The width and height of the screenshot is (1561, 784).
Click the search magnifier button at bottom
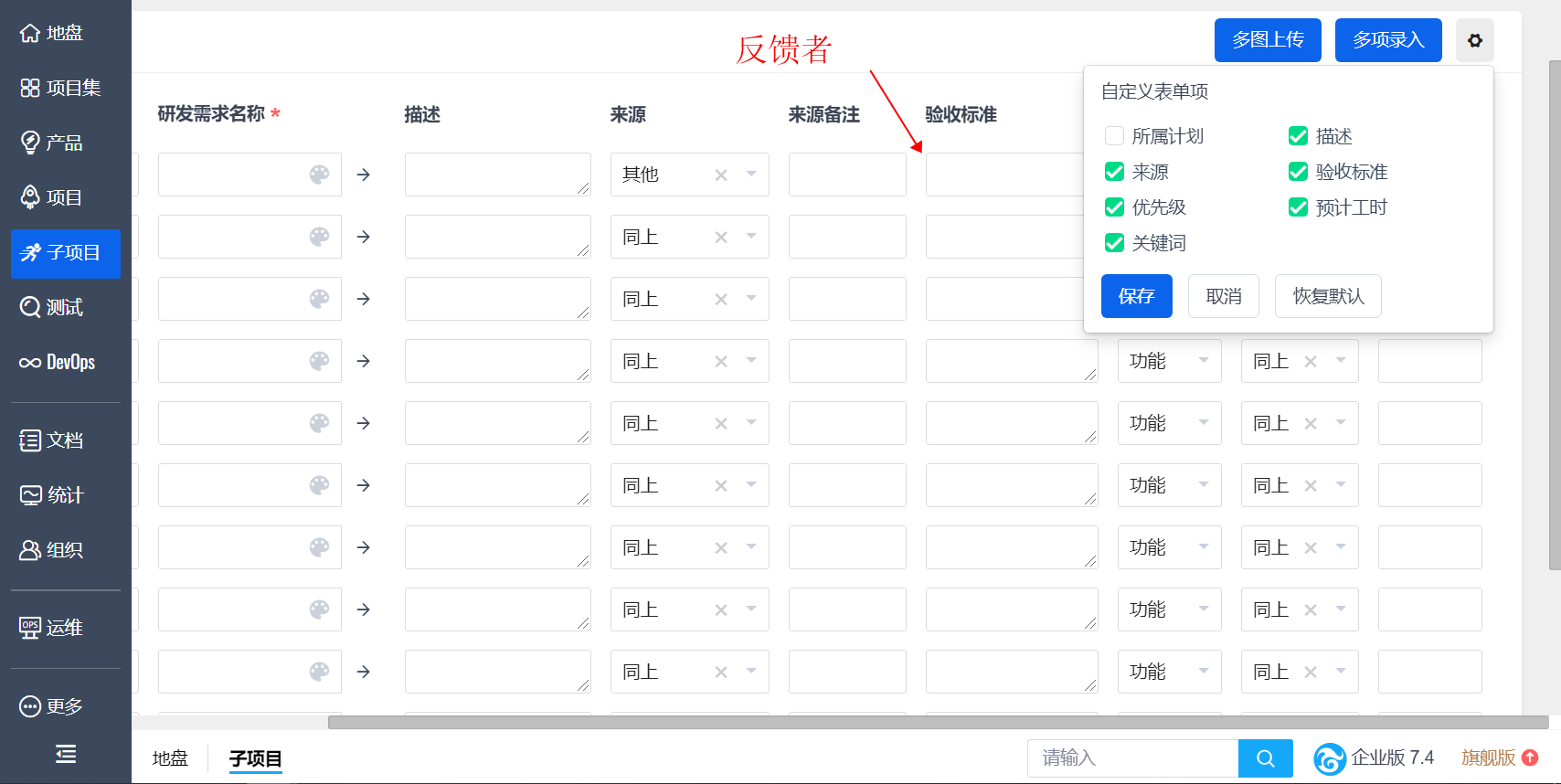[x=1265, y=758]
